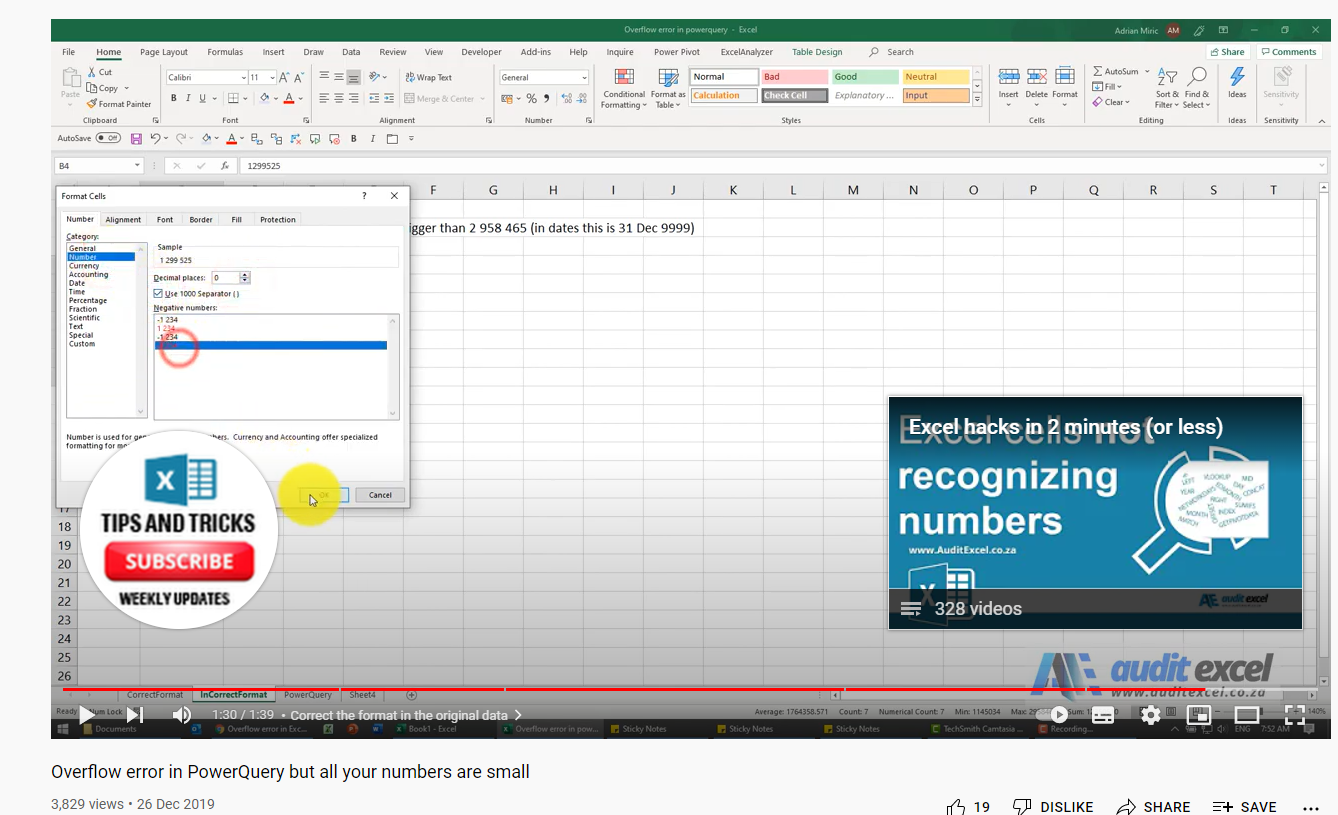Save the video to a playlist
Viewport: 1338px width, 815px height.
click(x=1245, y=806)
